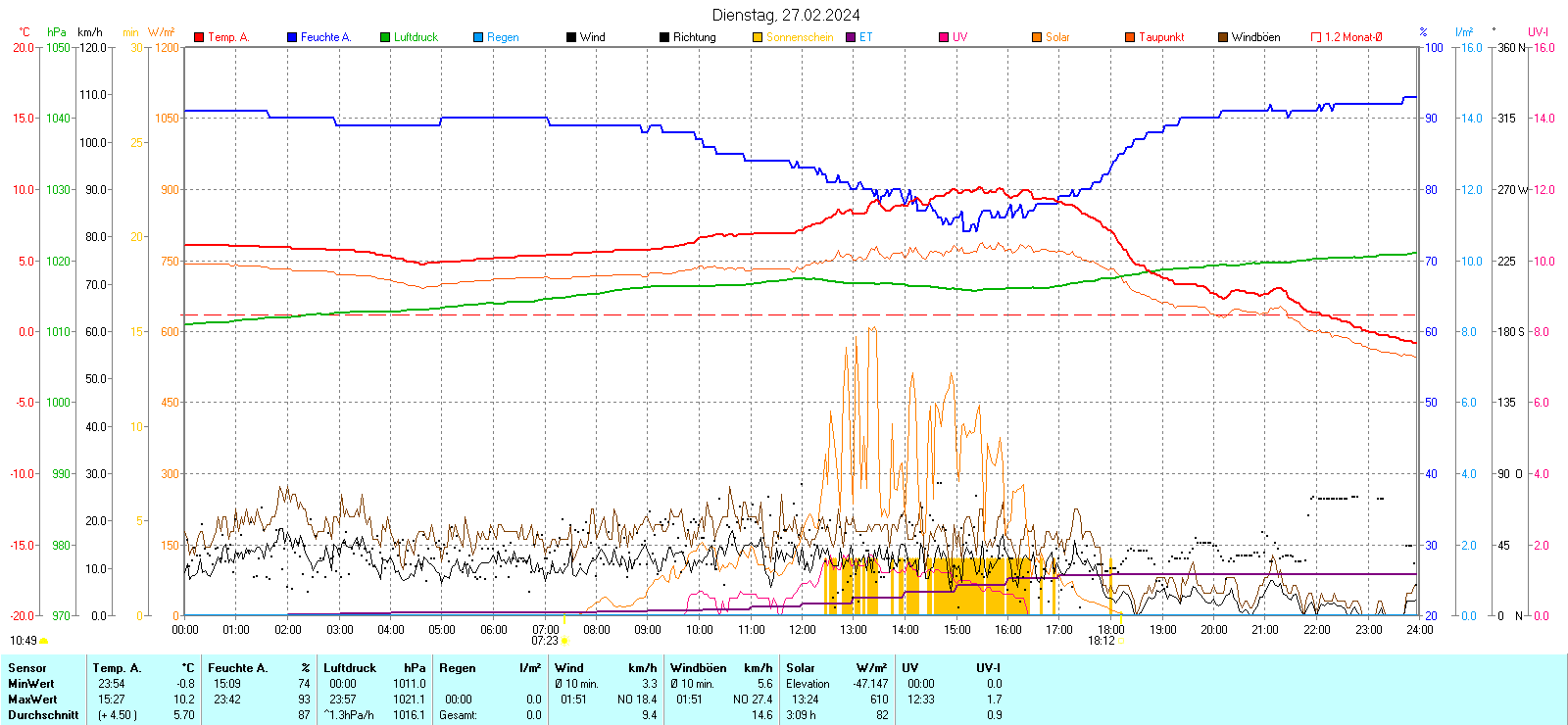Screen dimensions: 1568x725
Task: Click the blue Feuchte A. legend square
Action: pos(292,37)
